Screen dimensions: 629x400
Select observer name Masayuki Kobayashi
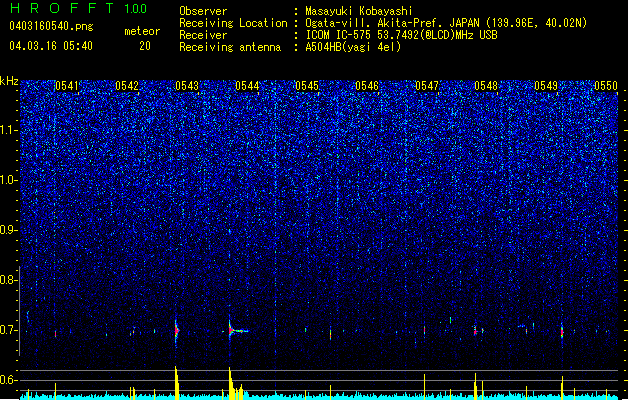pos(359,11)
